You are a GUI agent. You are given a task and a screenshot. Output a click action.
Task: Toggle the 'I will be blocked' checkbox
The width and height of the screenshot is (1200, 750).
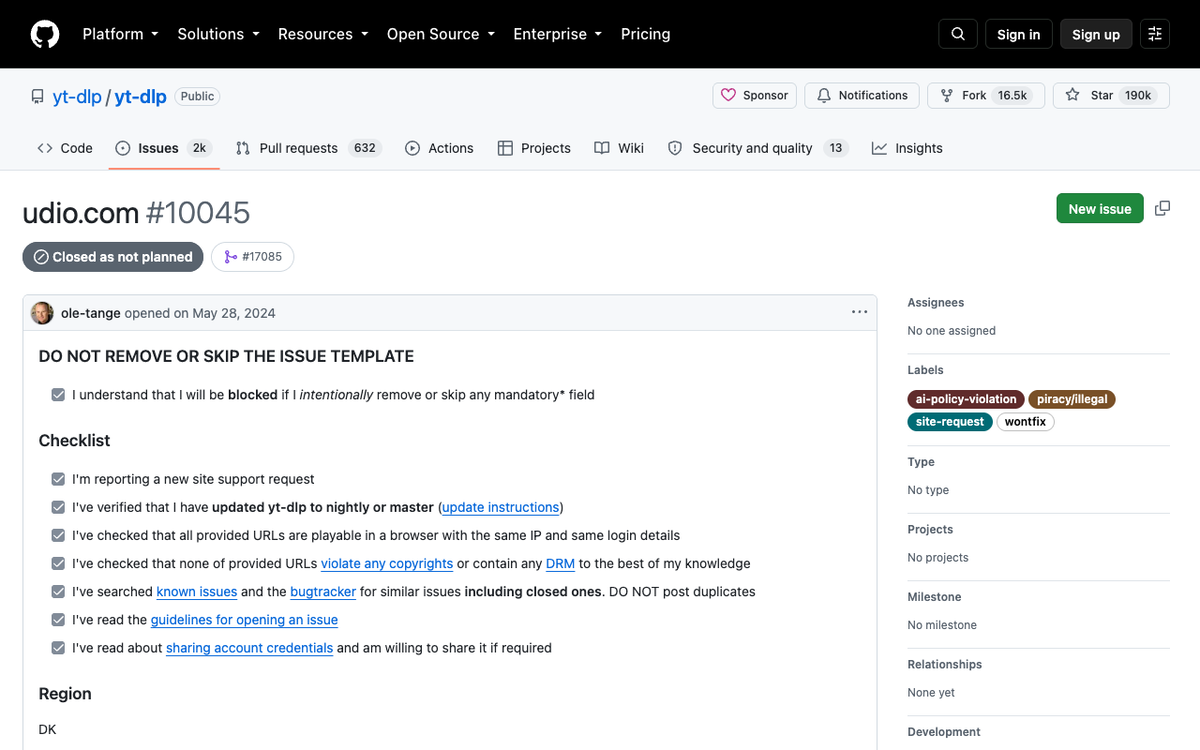click(x=58, y=395)
